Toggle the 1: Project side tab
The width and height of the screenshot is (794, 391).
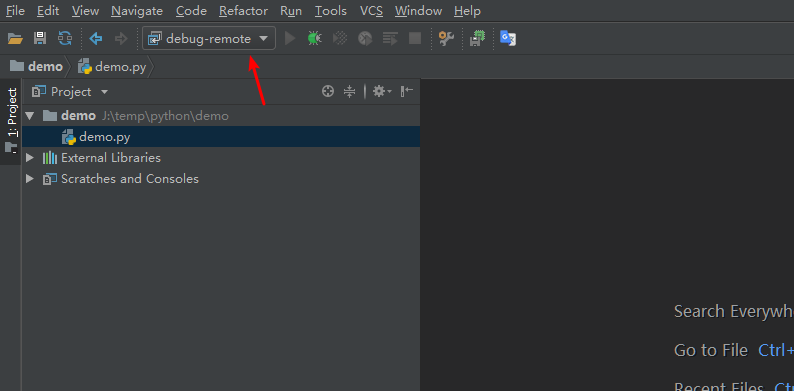[11, 121]
